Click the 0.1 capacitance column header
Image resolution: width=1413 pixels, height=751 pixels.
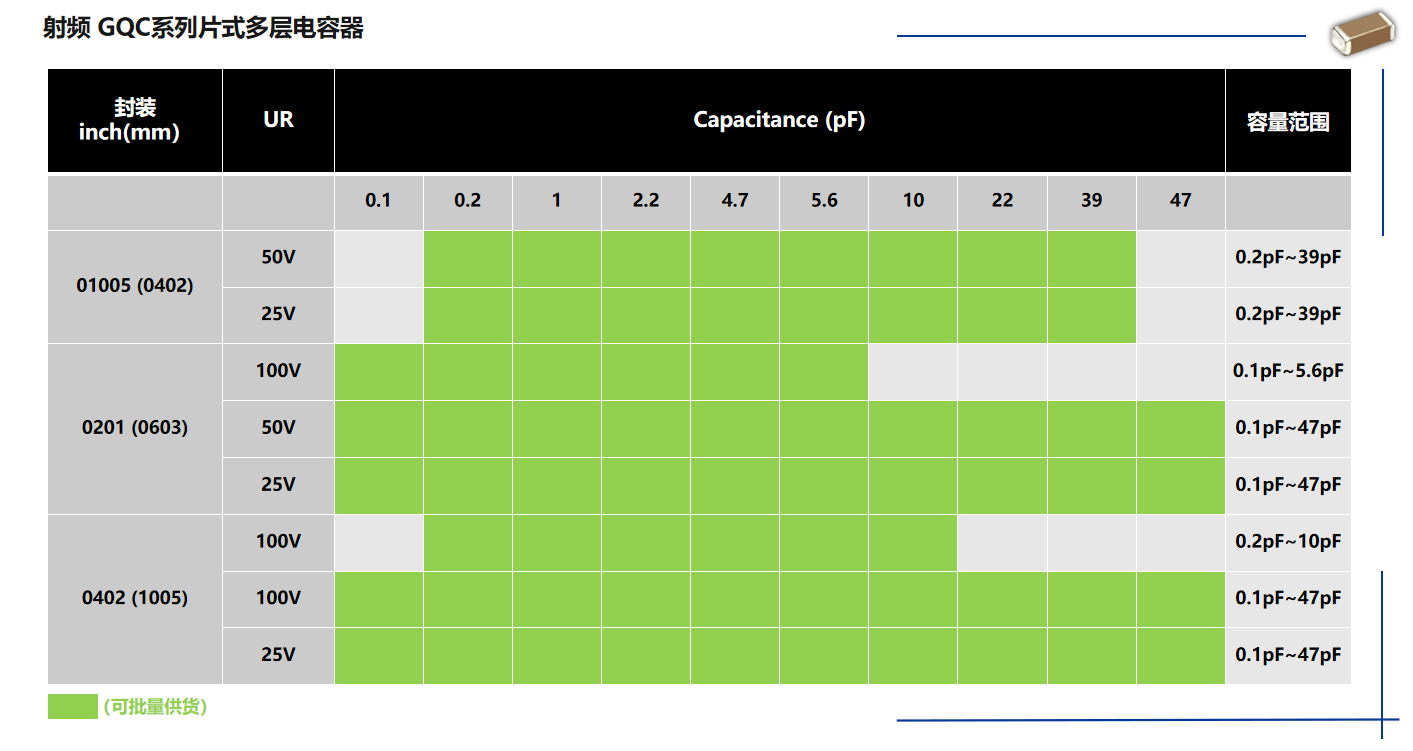click(x=378, y=201)
